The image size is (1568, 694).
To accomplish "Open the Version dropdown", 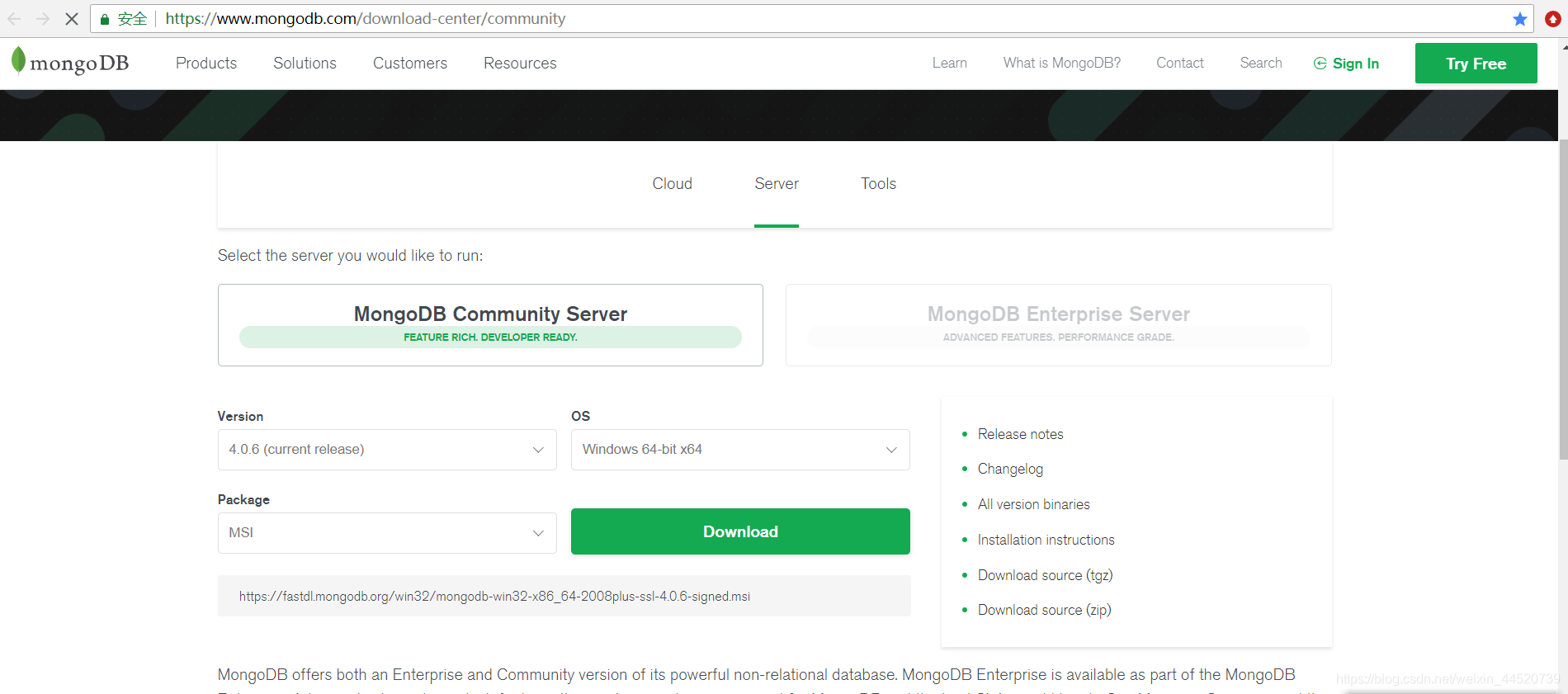I will coord(387,450).
